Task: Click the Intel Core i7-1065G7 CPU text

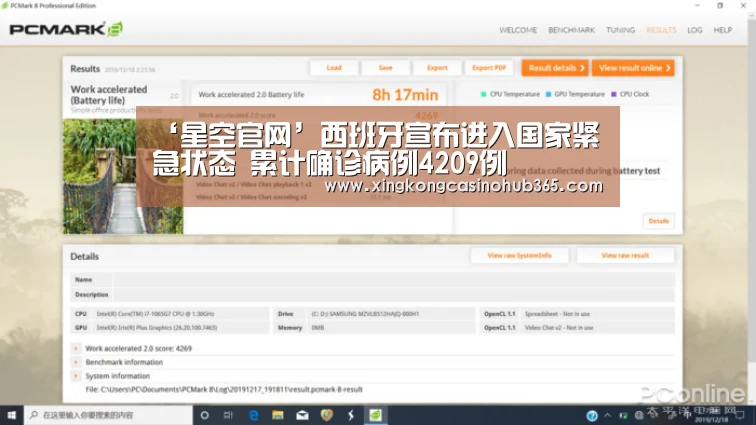Action: click(155, 314)
